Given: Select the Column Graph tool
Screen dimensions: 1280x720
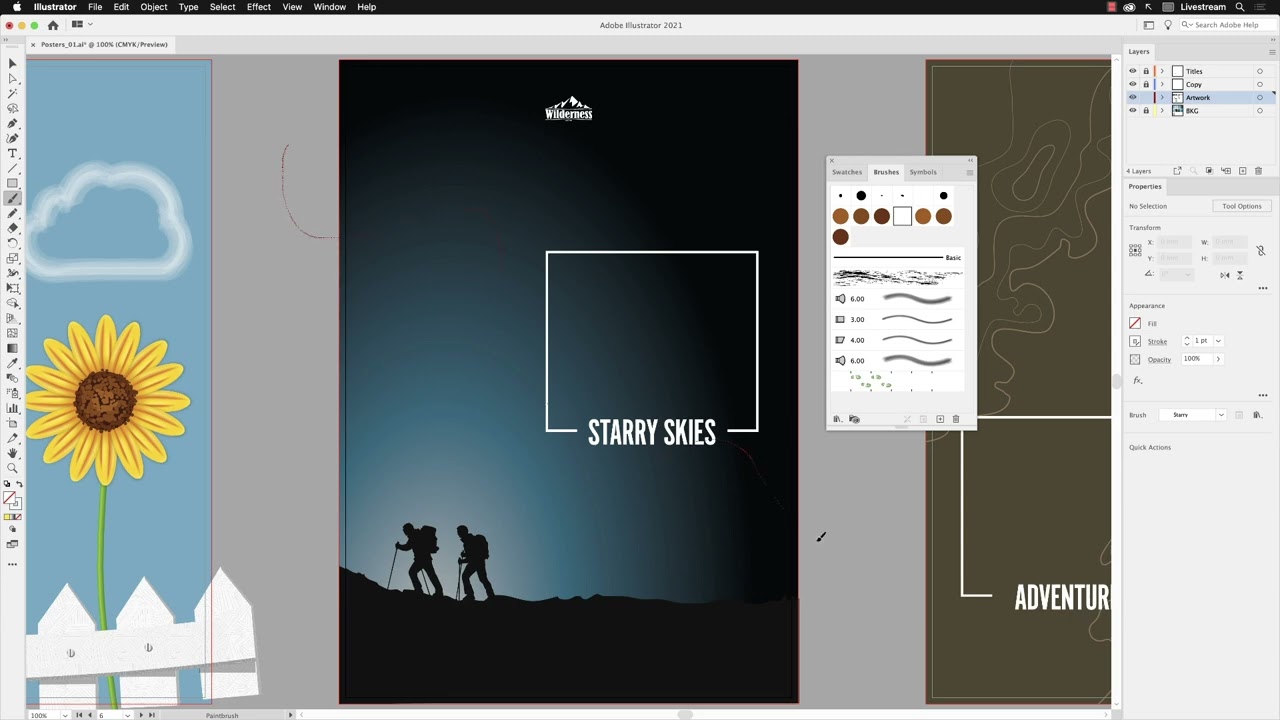Looking at the screenshot, I should coord(12,408).
